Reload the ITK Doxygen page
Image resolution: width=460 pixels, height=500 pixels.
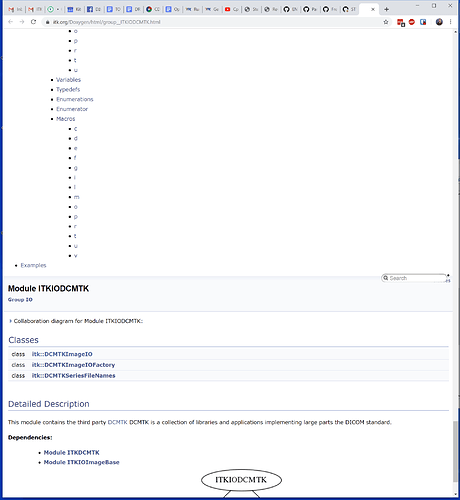[33, 22]
